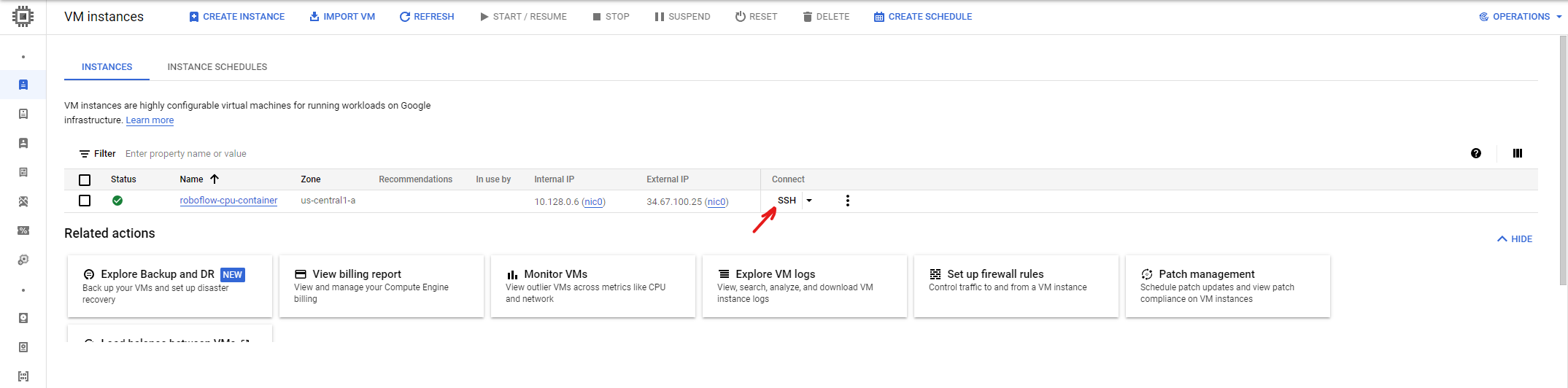Sort by the Name column header
This screenshot has height=388, width=1568.
tap(192, 179)
